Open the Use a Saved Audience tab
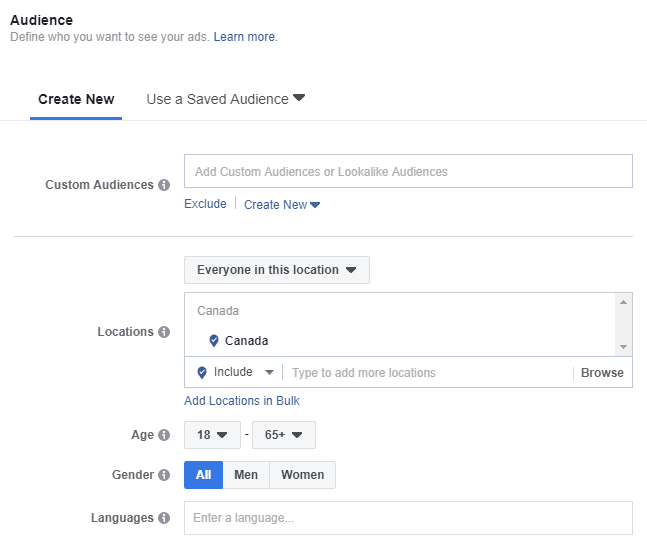The height and width of the screenshot is (549, 647). point(225,99)
